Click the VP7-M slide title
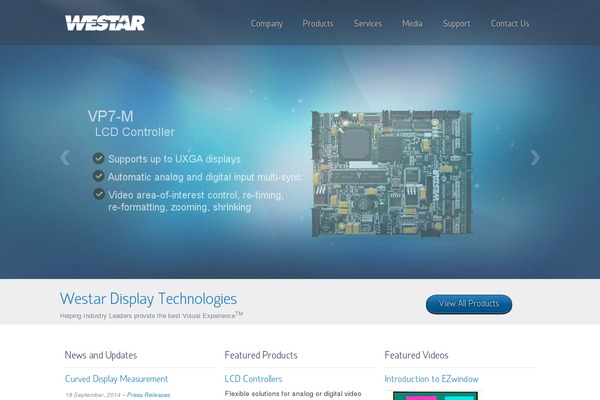This screenshot has width=600, height=400. 111,116
